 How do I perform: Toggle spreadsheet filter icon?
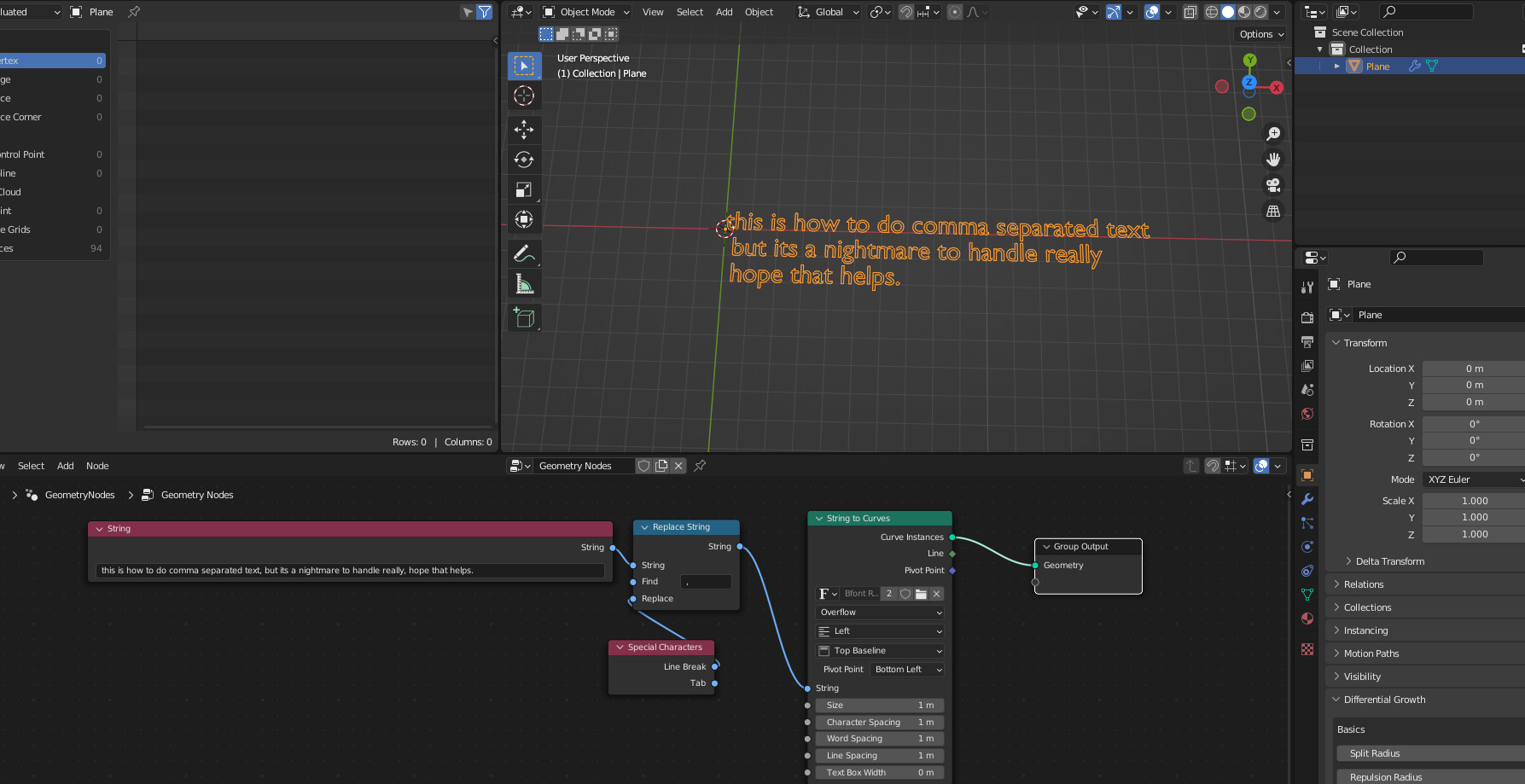tap(485, 12)
